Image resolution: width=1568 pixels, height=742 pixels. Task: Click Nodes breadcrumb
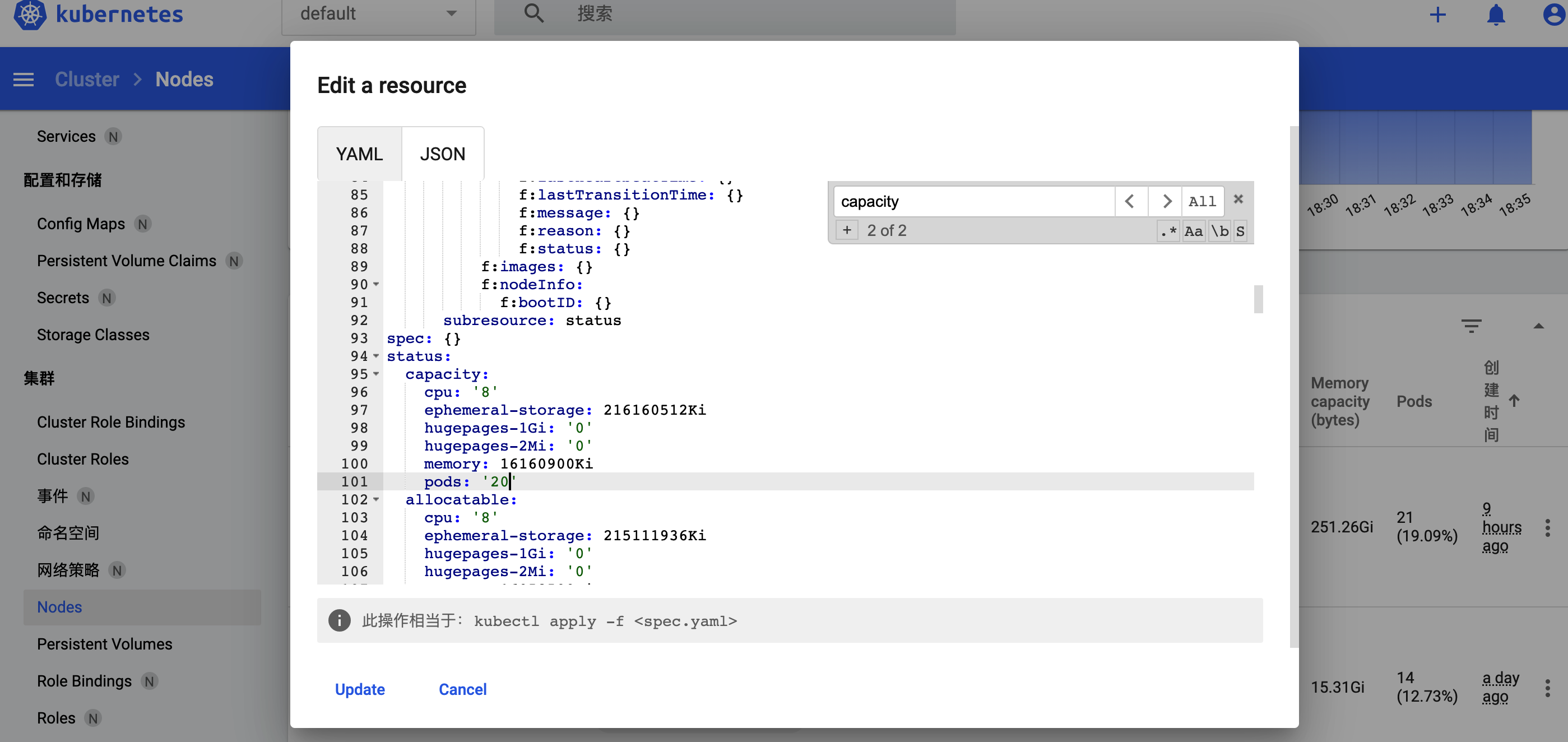[184, 79]
